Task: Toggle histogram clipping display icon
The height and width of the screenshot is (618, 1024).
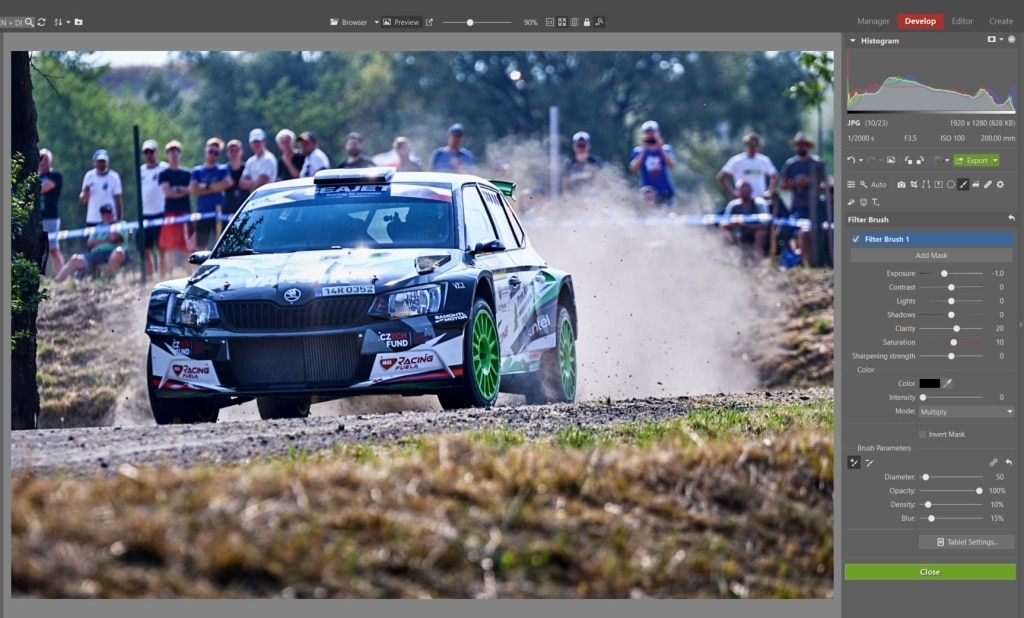Action: pyautogui.click(x=991, y=40)
